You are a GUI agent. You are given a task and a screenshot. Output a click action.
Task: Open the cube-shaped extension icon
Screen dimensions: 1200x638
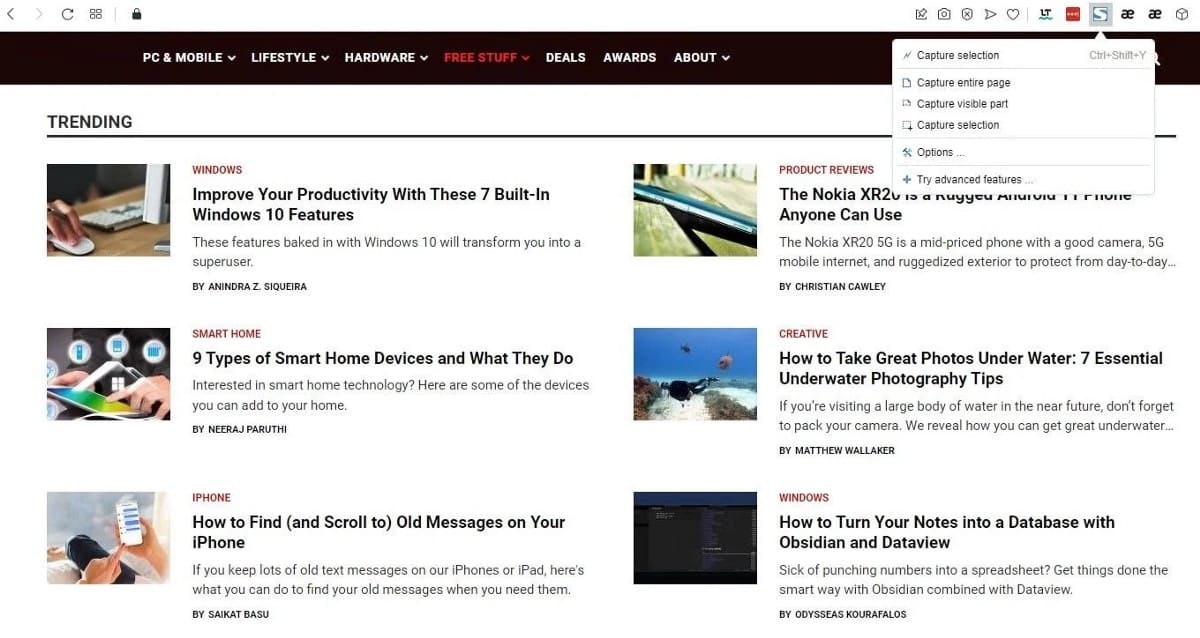point(1181,14)
